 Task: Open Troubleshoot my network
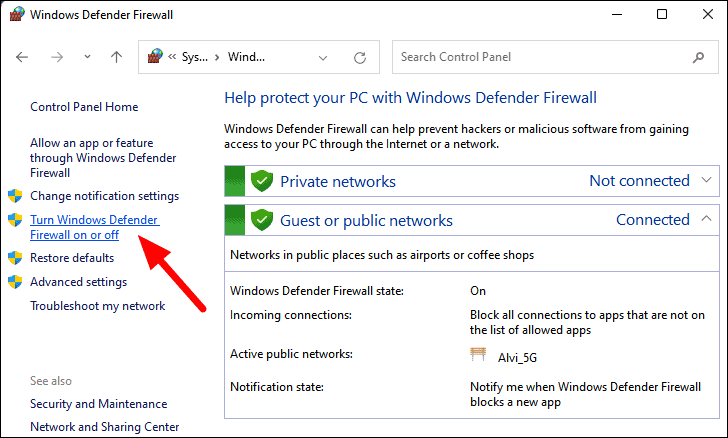(x=98, y=306)
